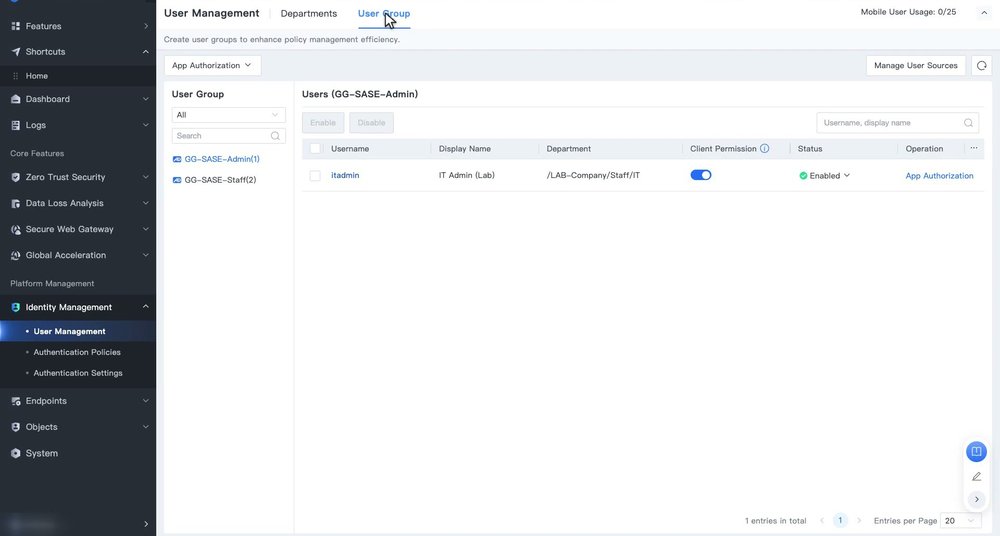Click the Client Permission info icon
This screenshot has width=1000, height=536.
click(764, 149)
